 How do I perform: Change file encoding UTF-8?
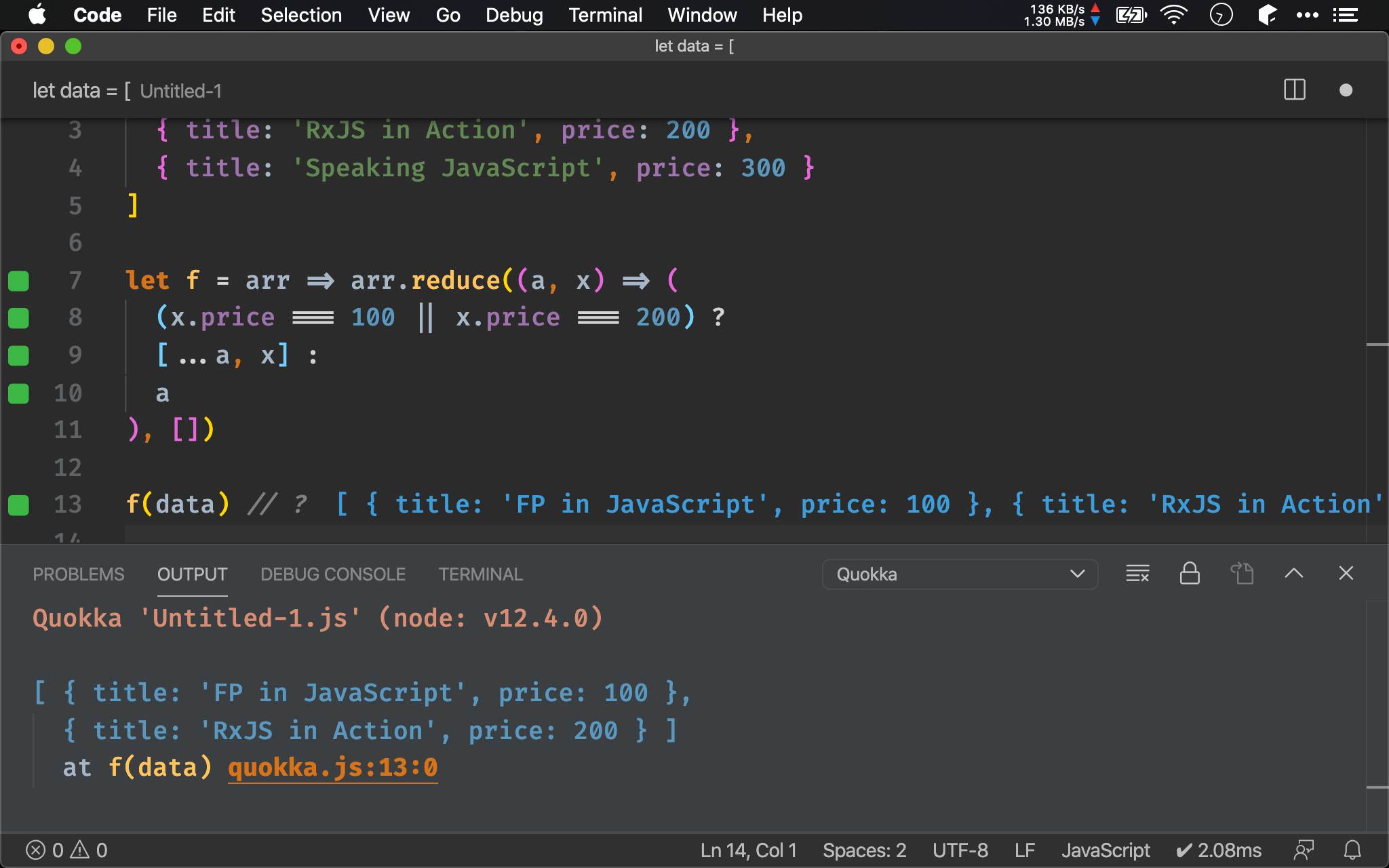tap(960, 850)
